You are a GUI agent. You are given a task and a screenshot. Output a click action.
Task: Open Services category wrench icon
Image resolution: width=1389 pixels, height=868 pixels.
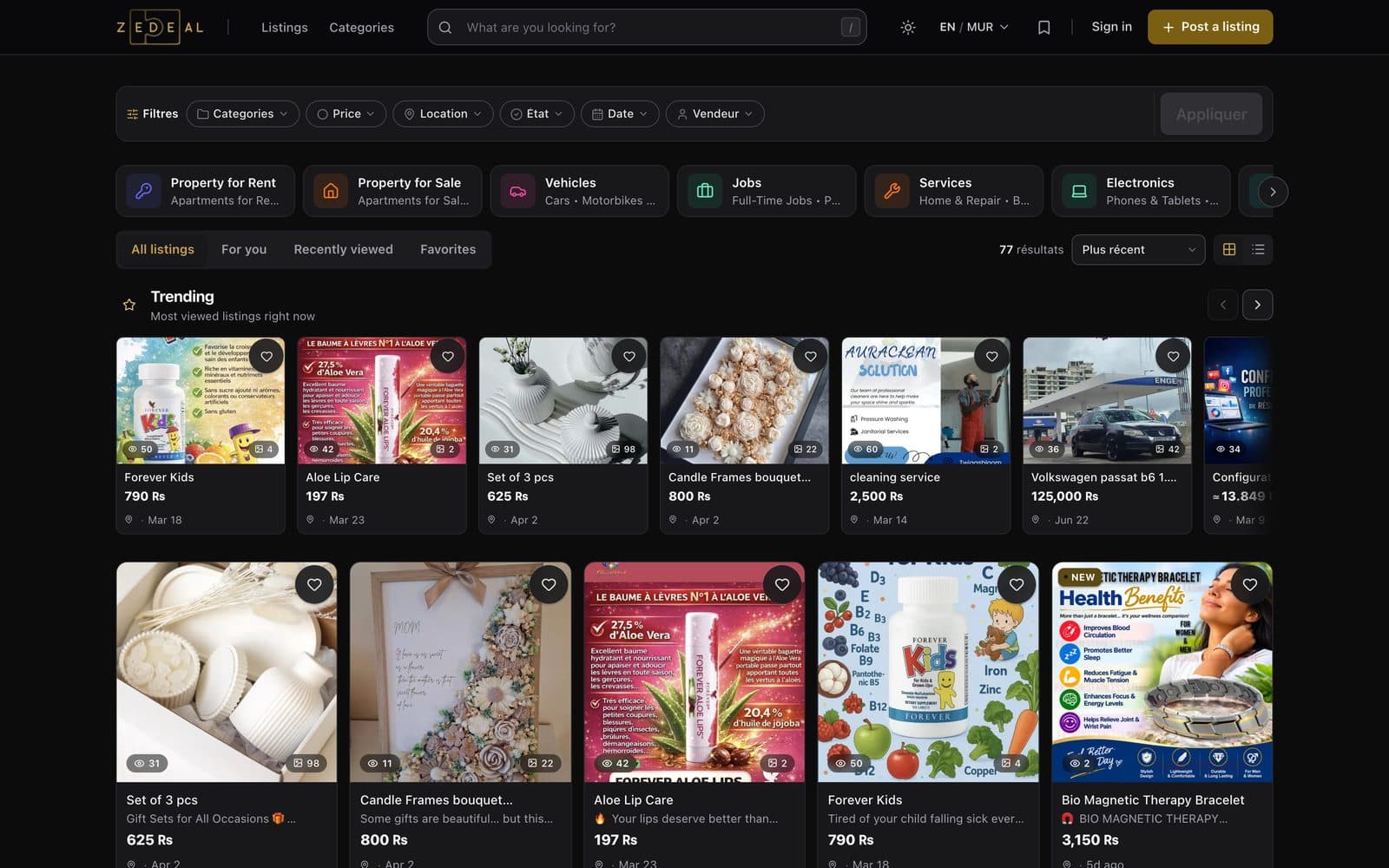pyautogui.click(x=892, y=191)
